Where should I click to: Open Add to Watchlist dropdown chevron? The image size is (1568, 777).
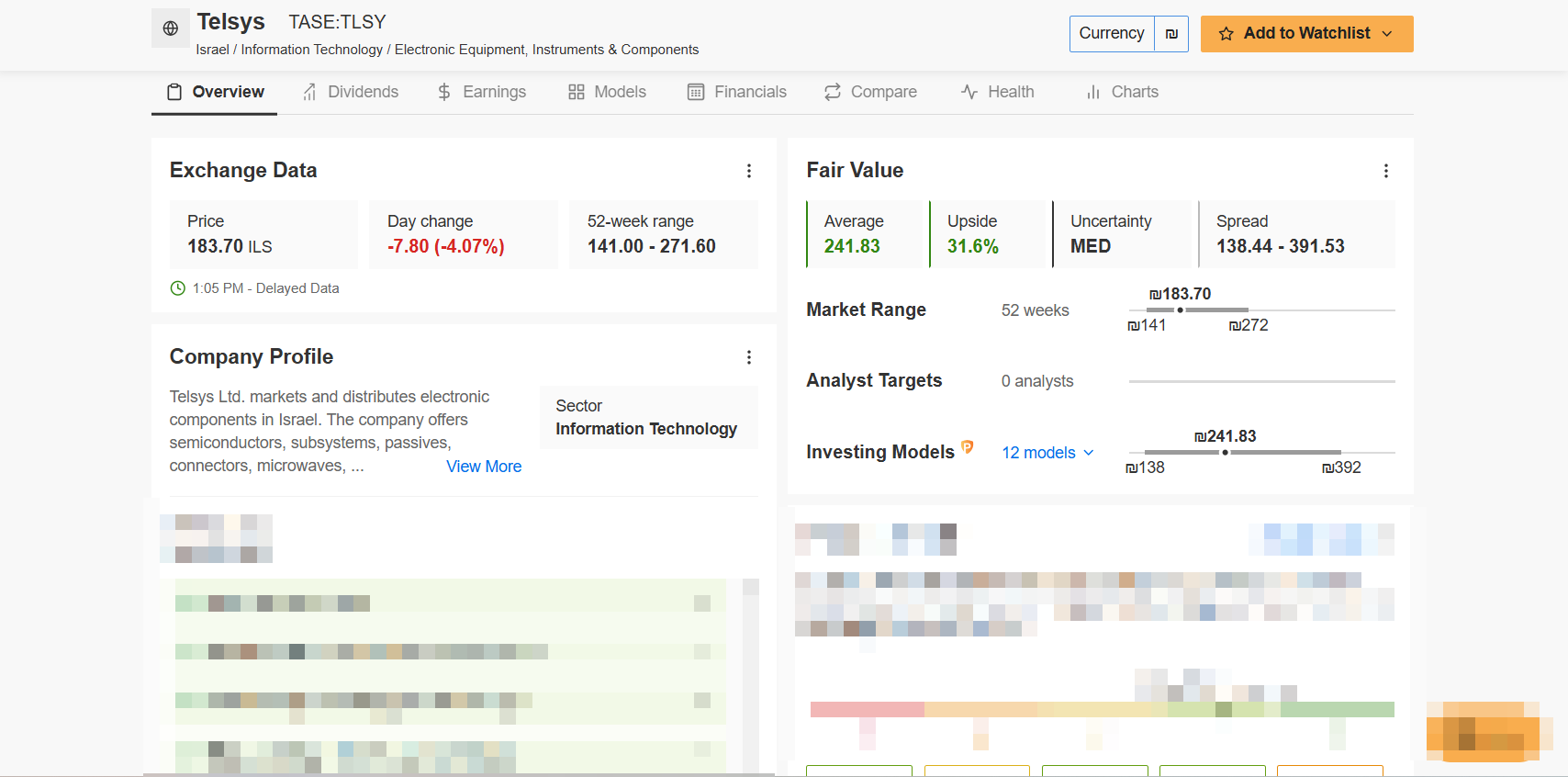[x=1387, y=34]
